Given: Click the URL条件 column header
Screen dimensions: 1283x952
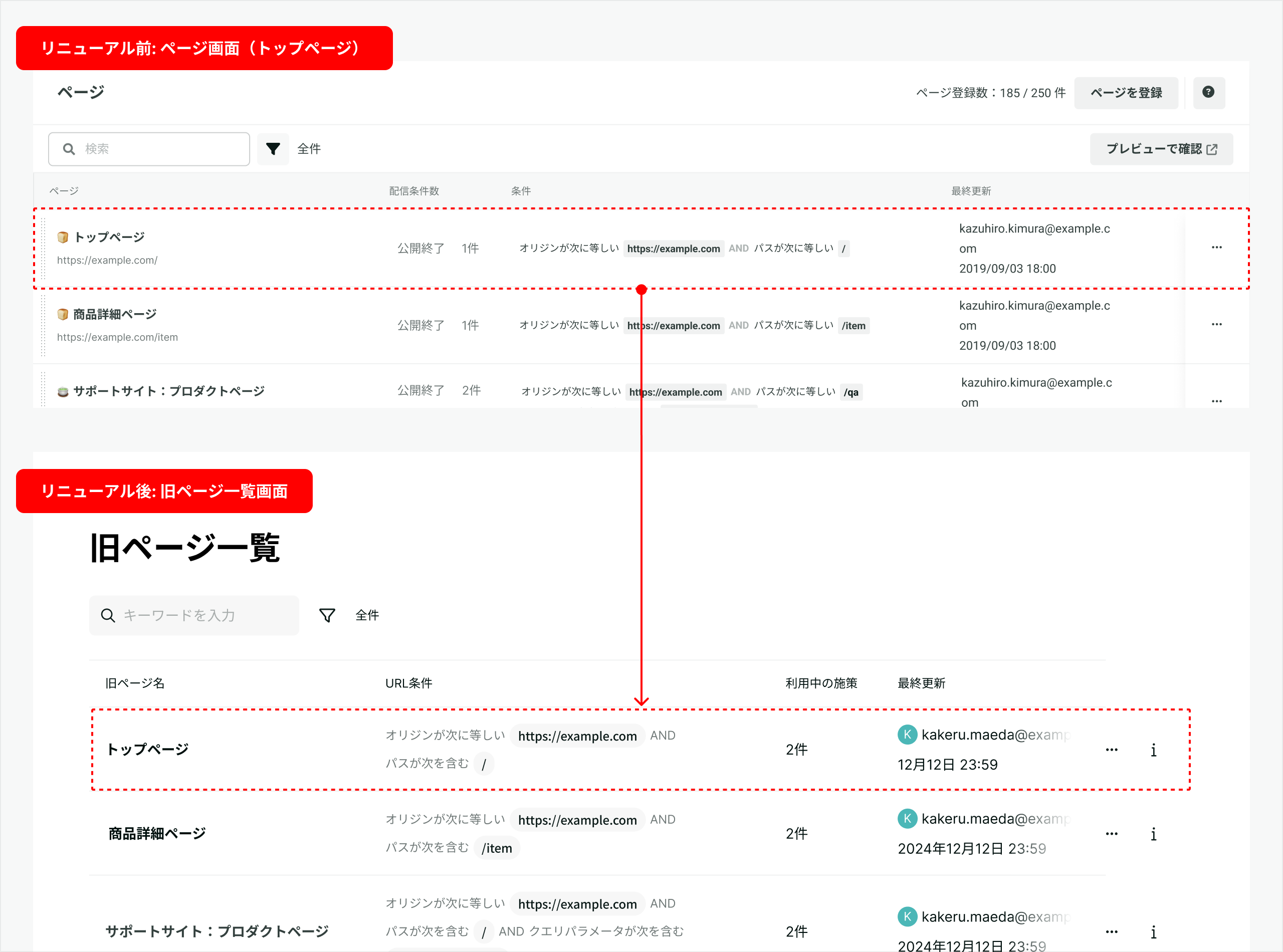Looking at the screenshot, I should [408, 683].
